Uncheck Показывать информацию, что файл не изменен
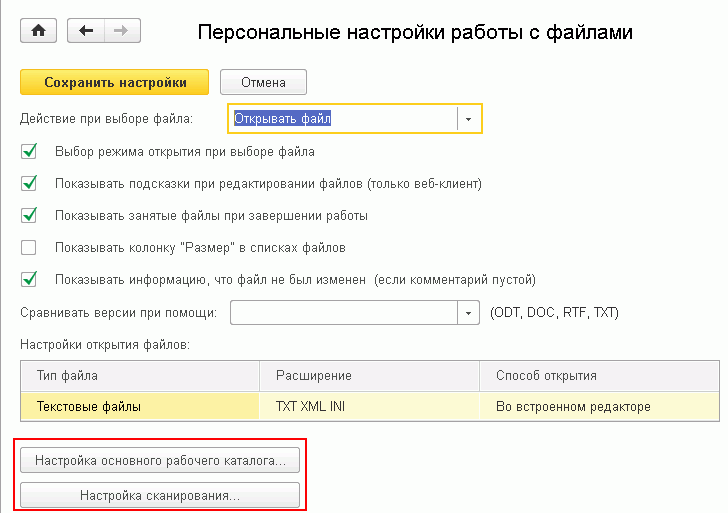Image resolution: width=728 pixels, height=513 pixels. [x=29, y=279]
